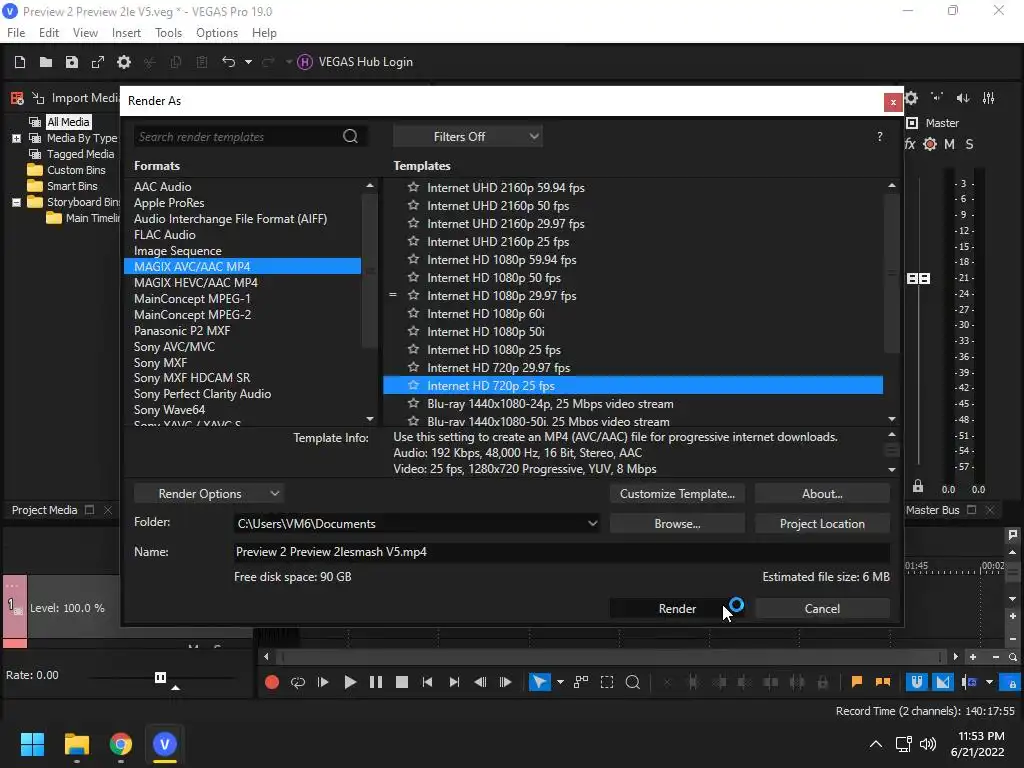Favorite Internet HD 720p 25 fps star
1024x768 pixels.
[413, 385]
